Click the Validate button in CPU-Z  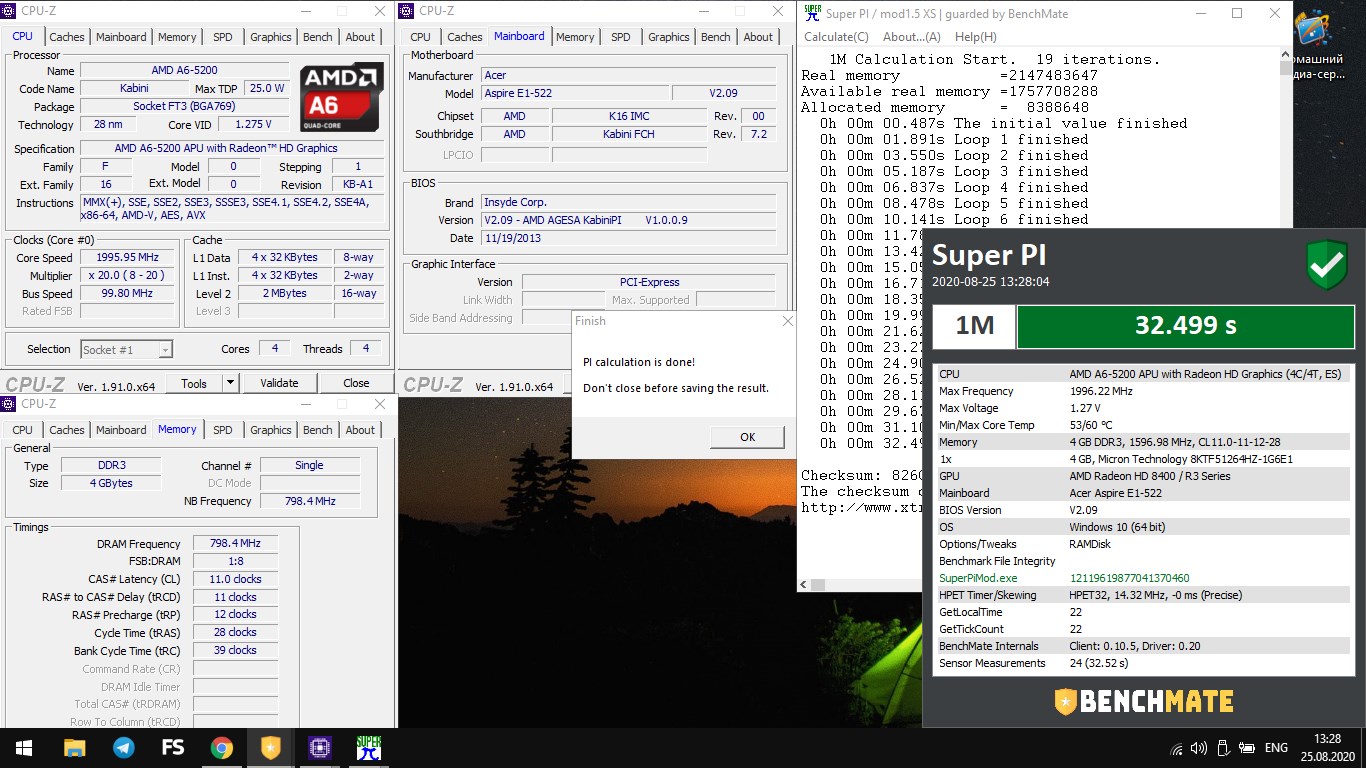(x=279, y=383)
